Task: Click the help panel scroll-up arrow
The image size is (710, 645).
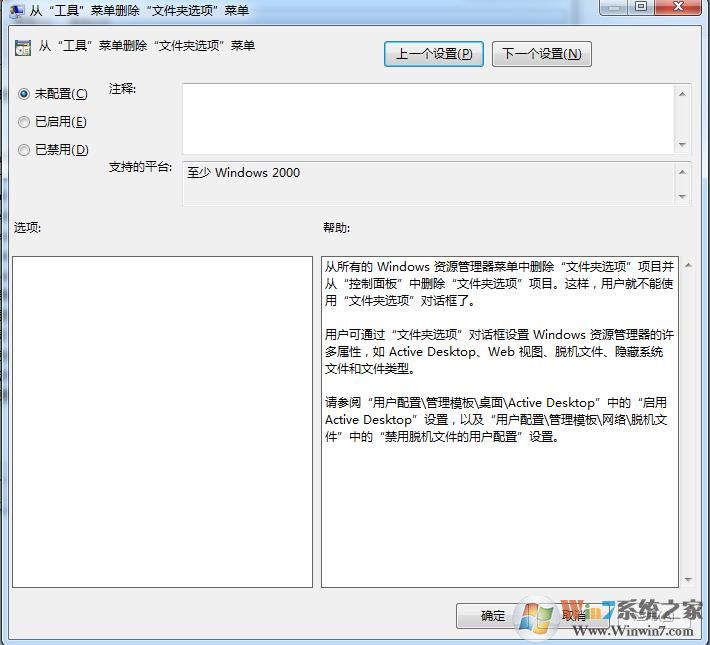Action: (688, 265)
